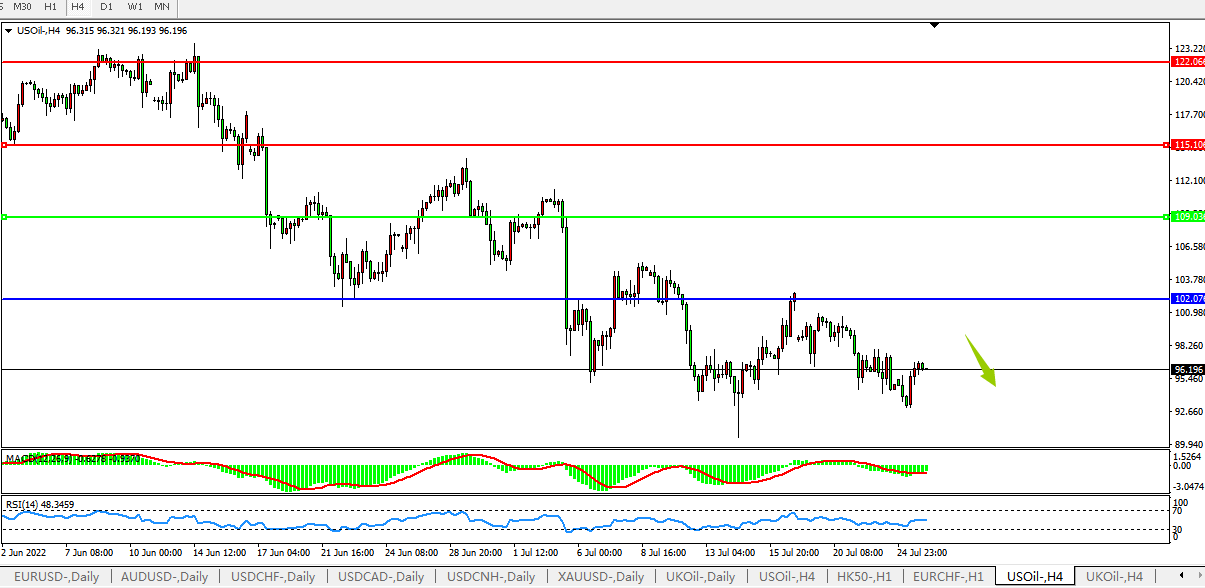Open the USDCNH Daily chart tab
This screenshot has height=588, width=1205.
(490, 577)
